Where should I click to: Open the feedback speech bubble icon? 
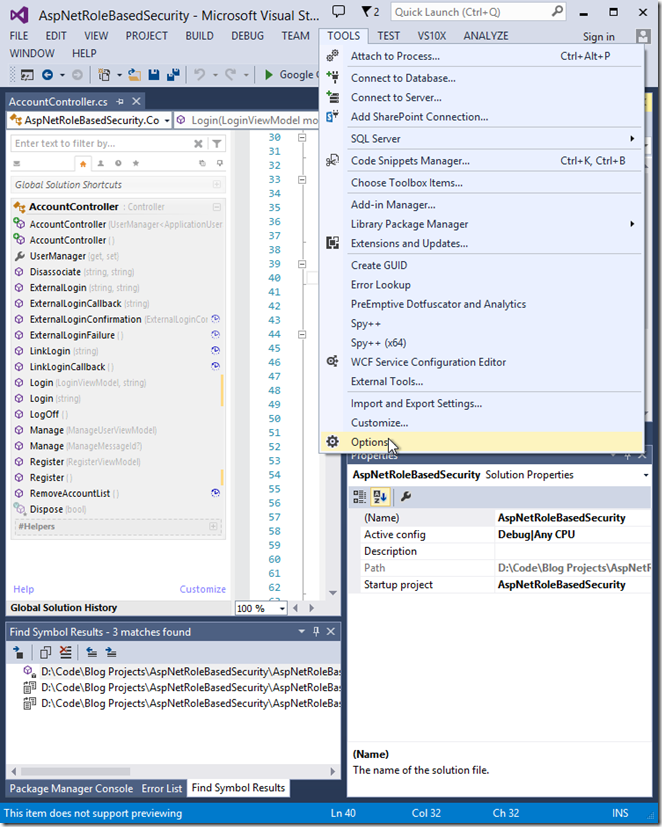(338, 11)
